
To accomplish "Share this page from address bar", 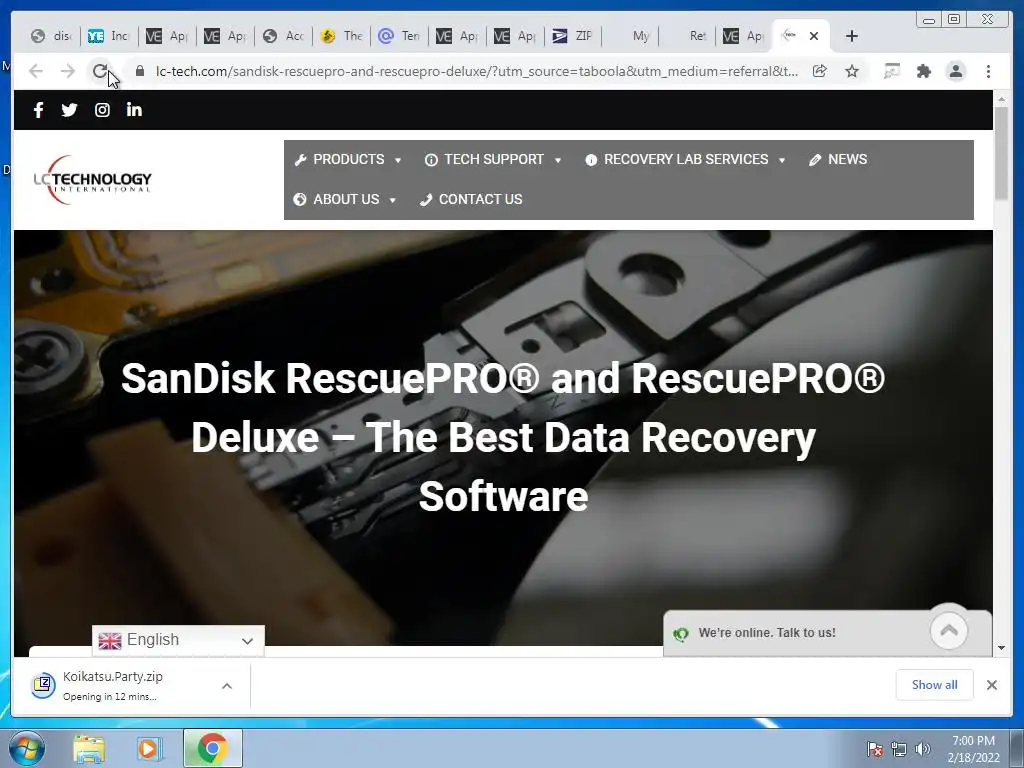I will (x=820, y=71).
